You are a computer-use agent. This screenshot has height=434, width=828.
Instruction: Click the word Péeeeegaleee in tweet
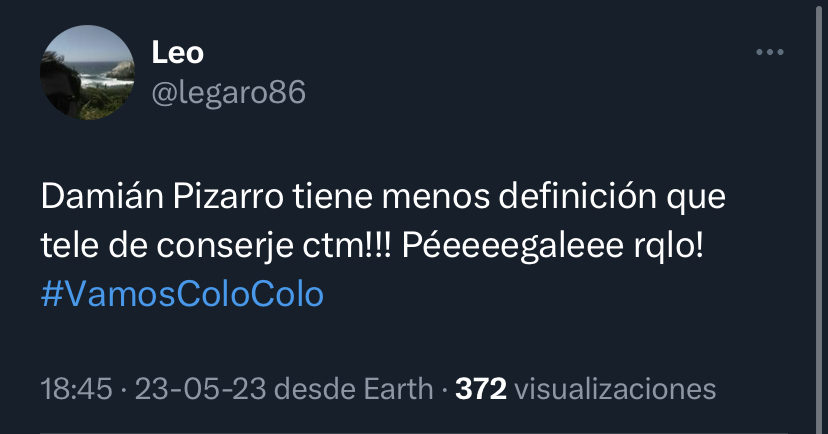point(513,246)
